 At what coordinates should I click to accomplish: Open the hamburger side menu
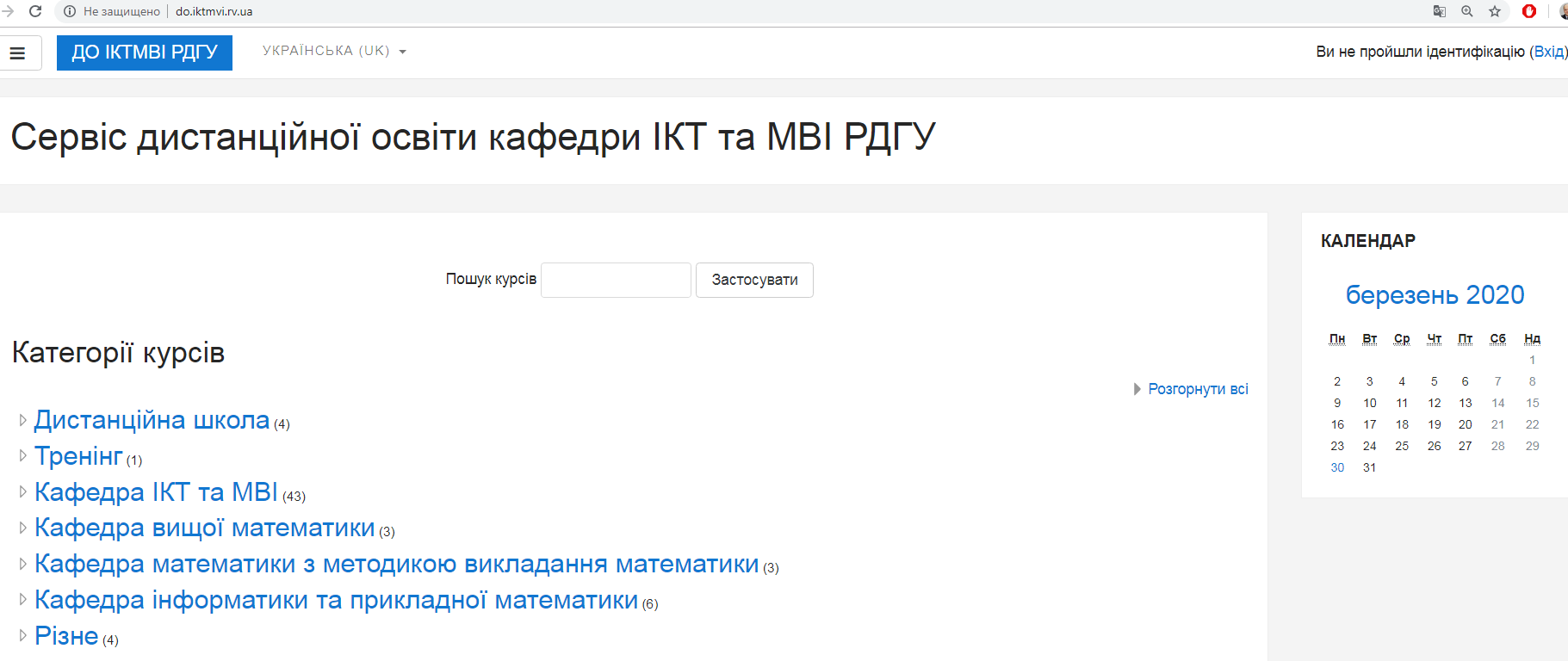click(x=17, y=53)
